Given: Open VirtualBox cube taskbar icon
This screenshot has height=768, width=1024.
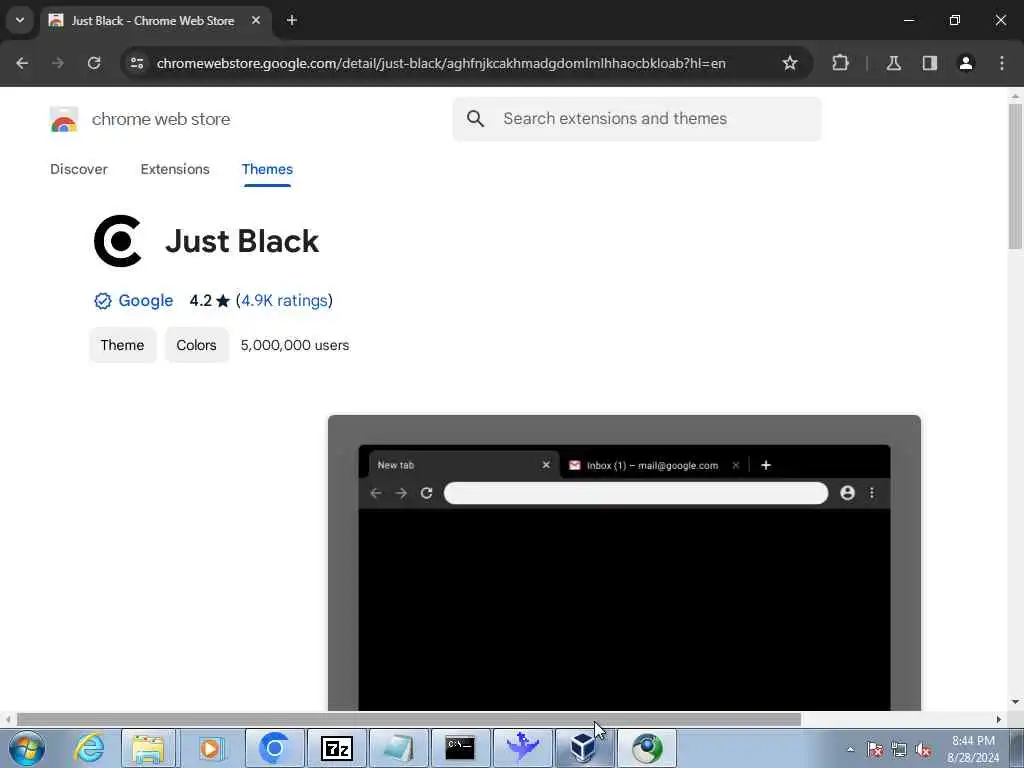Looking at the screenshot, I should (583, 748).
